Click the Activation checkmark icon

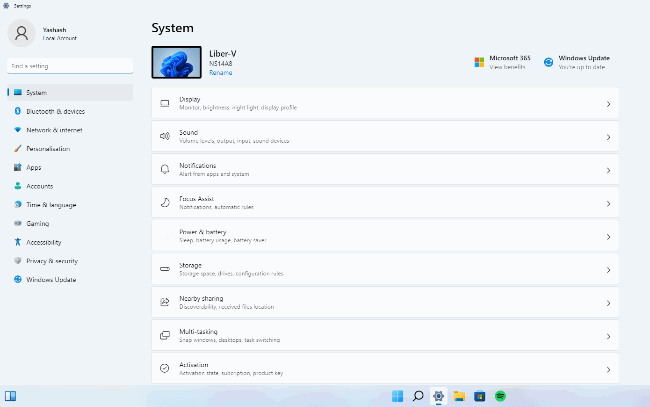(x=165, y=368)
